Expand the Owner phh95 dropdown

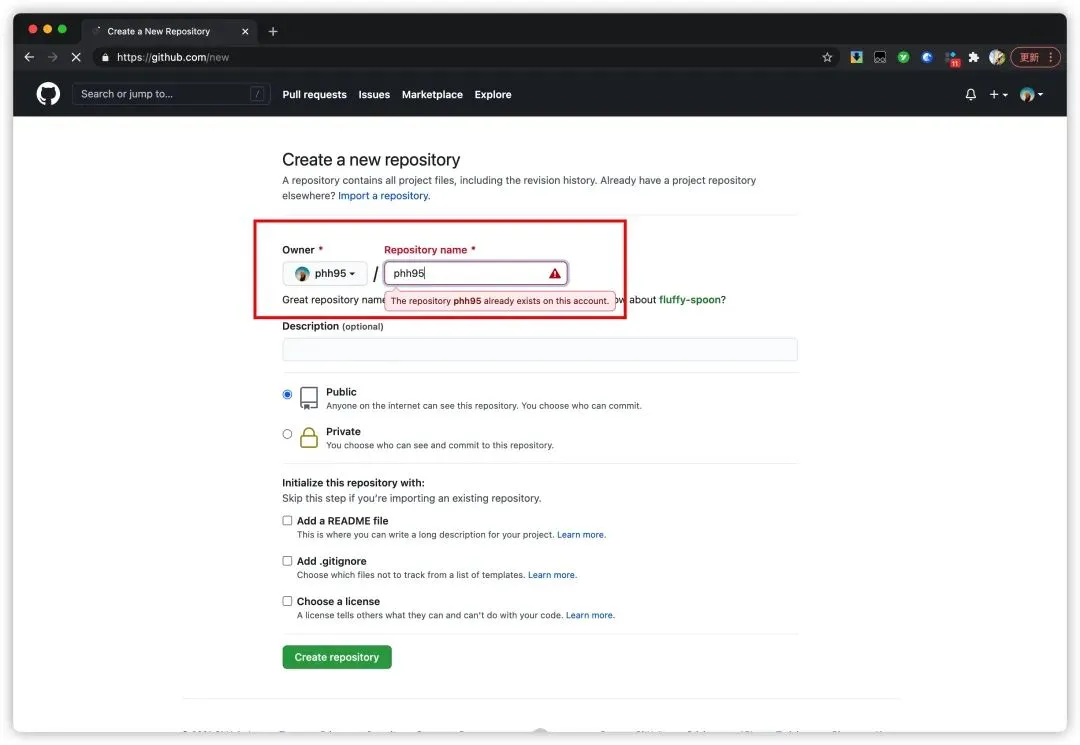tap(325, 274)
